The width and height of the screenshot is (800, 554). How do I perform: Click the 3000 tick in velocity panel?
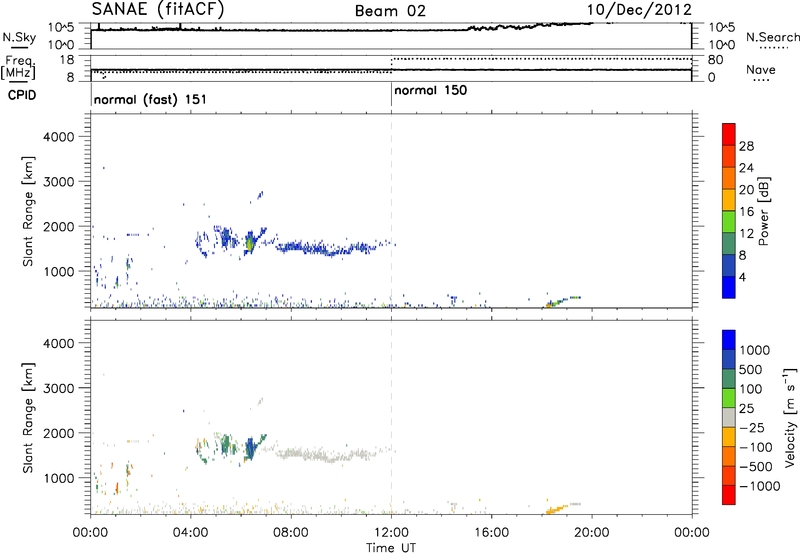(x=58, y=388)
